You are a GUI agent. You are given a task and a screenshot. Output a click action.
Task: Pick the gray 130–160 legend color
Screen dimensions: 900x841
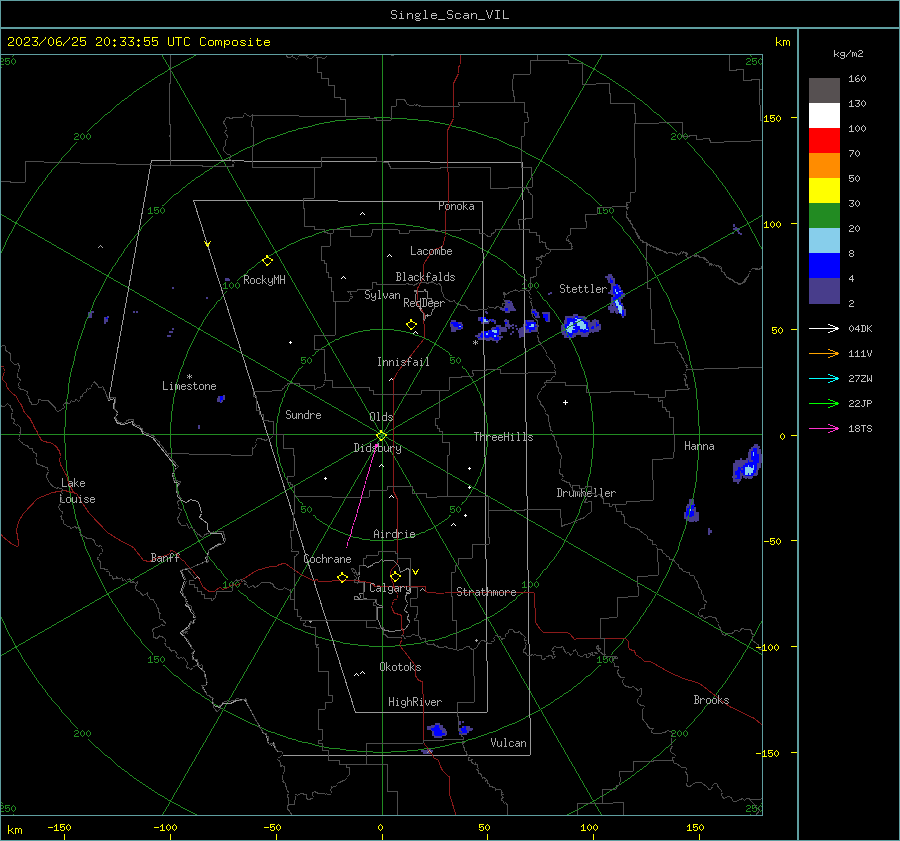point(824,91)
